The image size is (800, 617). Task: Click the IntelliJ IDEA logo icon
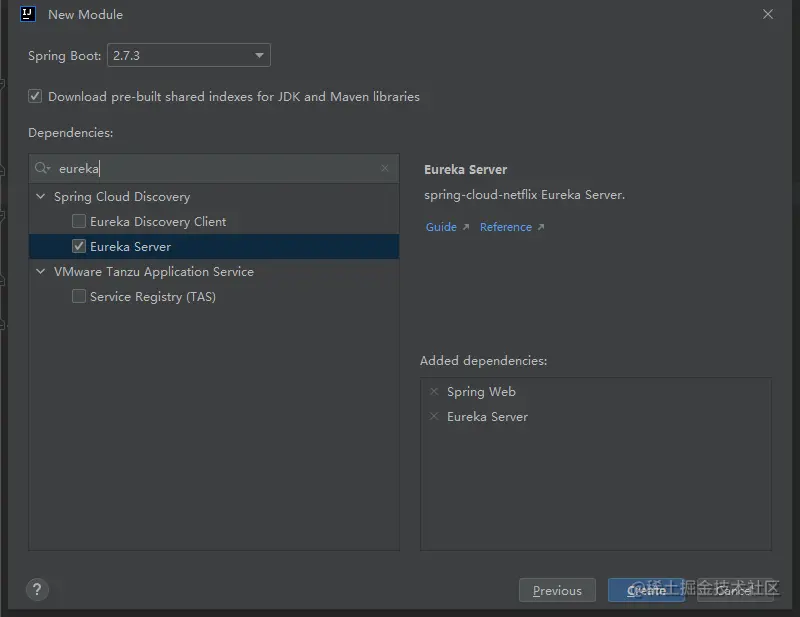28,14
